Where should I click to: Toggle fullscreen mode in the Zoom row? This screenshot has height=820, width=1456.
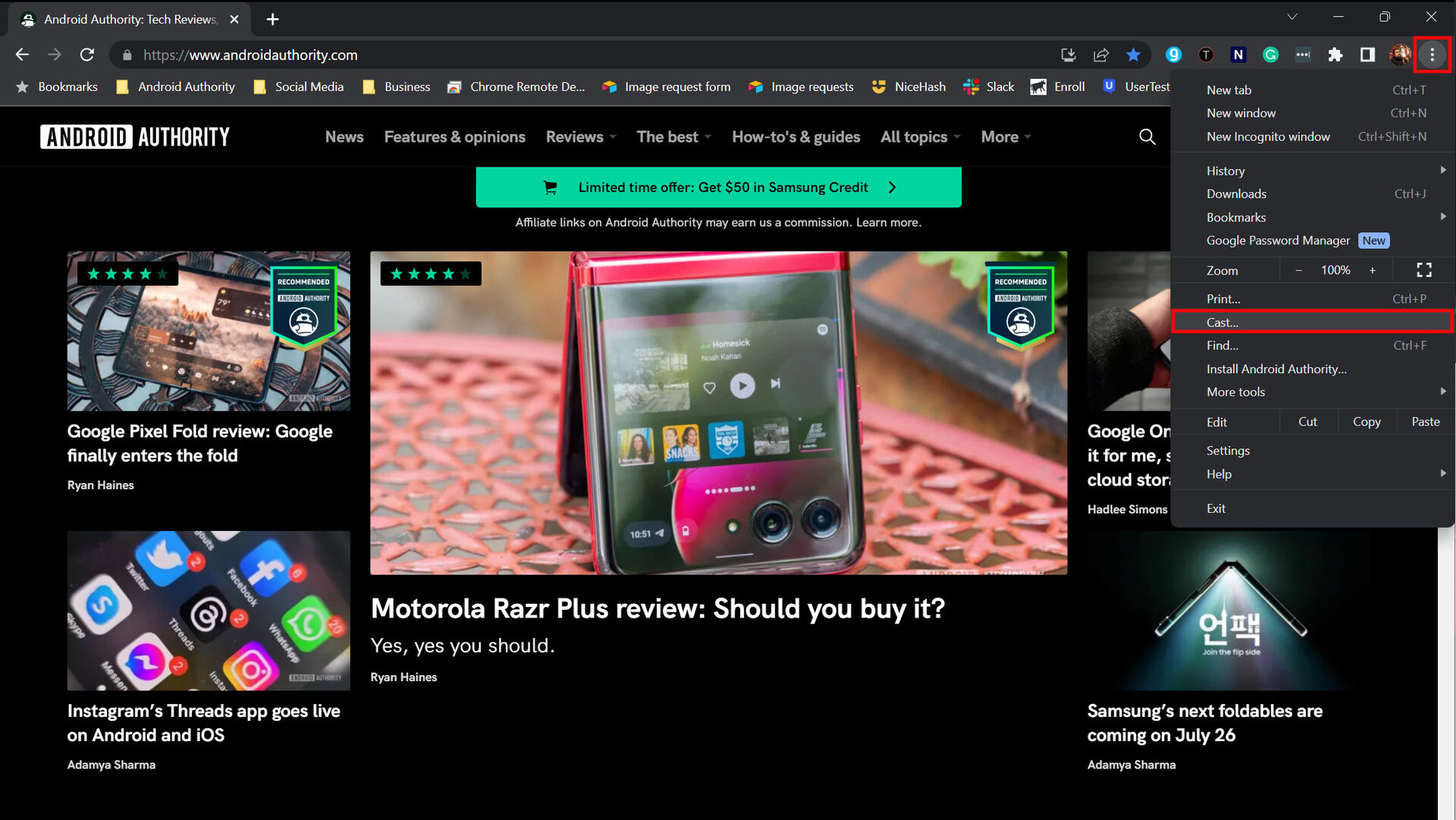click(1423, 270)
